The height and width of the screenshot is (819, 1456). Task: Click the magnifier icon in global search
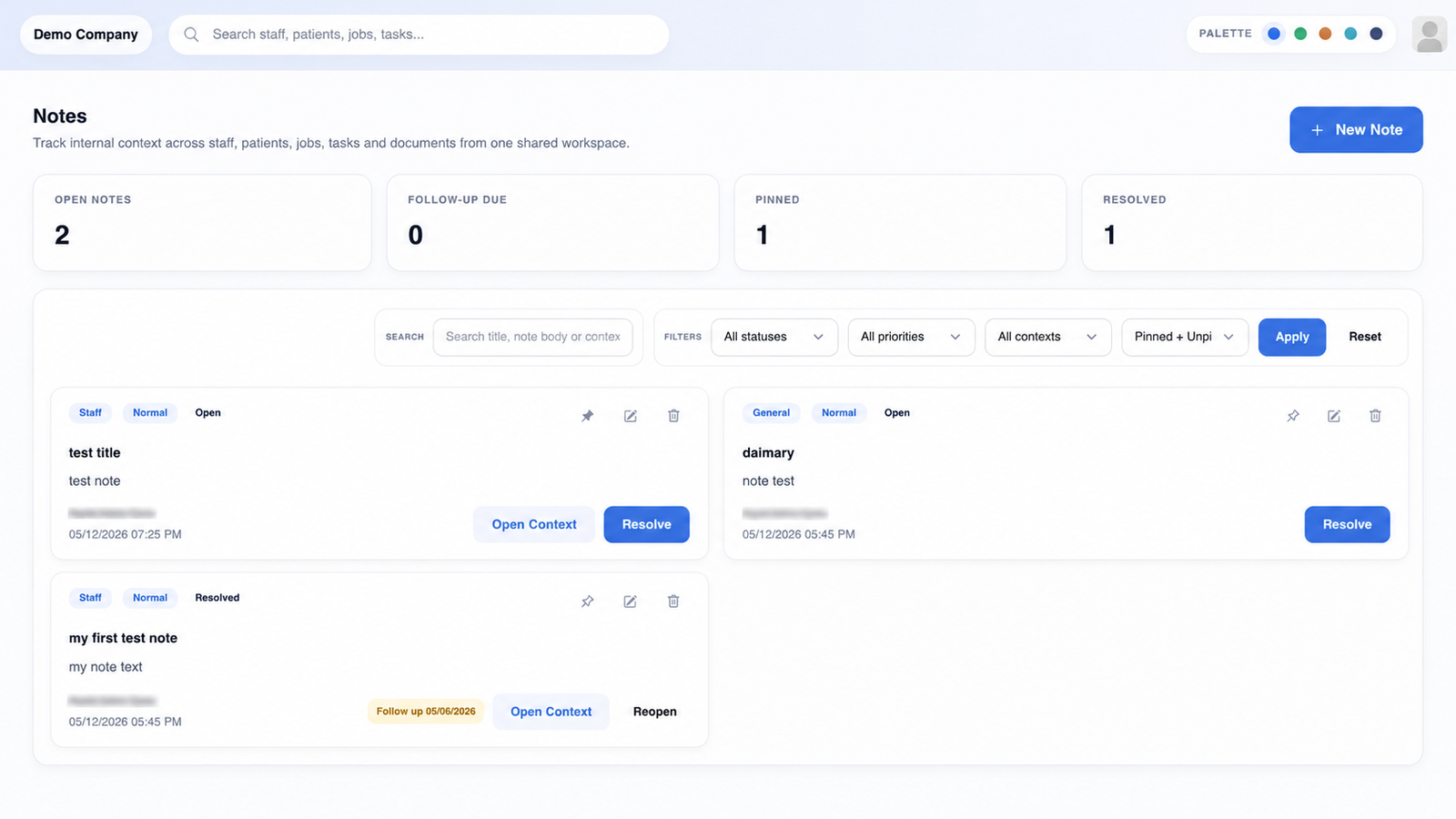pos(191,35)
